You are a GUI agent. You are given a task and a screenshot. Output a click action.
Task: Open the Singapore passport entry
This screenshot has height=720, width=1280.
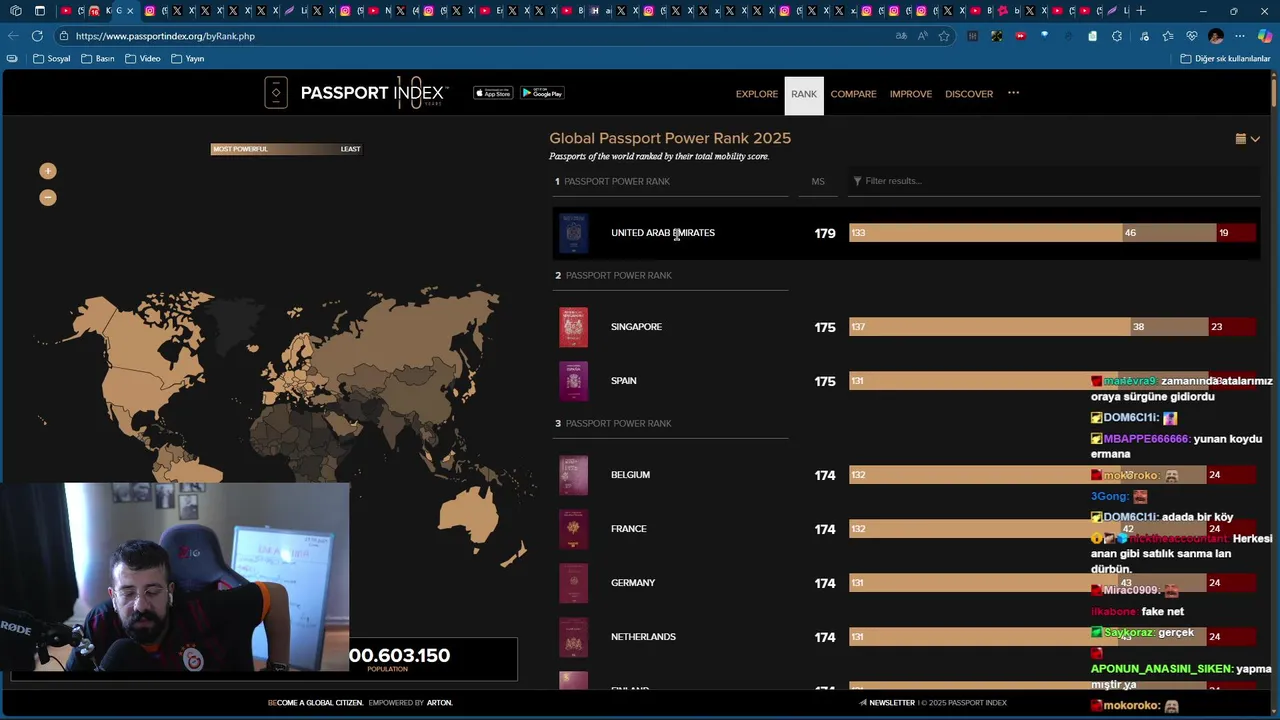(636, 327)
